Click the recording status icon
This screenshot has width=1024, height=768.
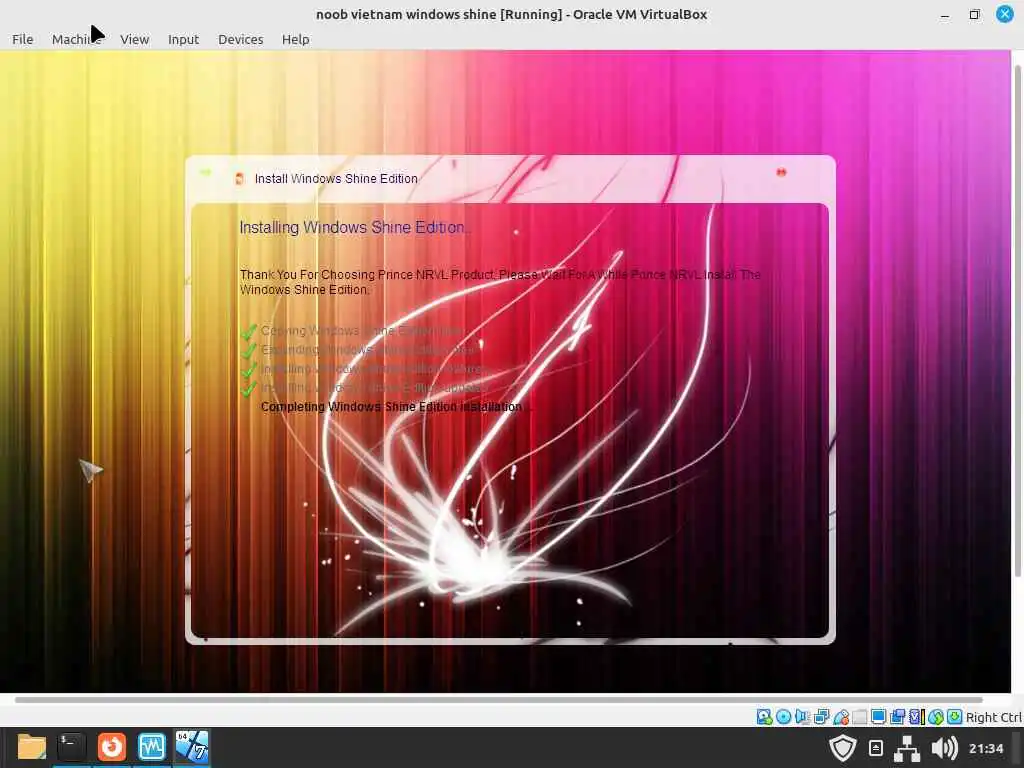897,717
